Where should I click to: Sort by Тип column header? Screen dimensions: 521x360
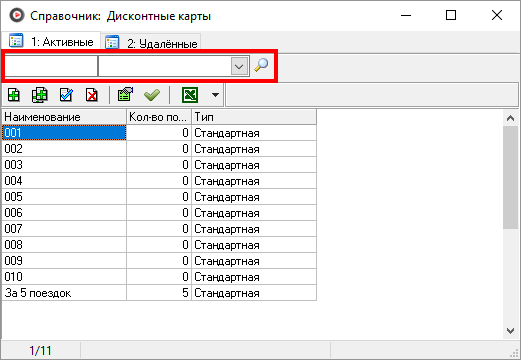coord(254,117)
